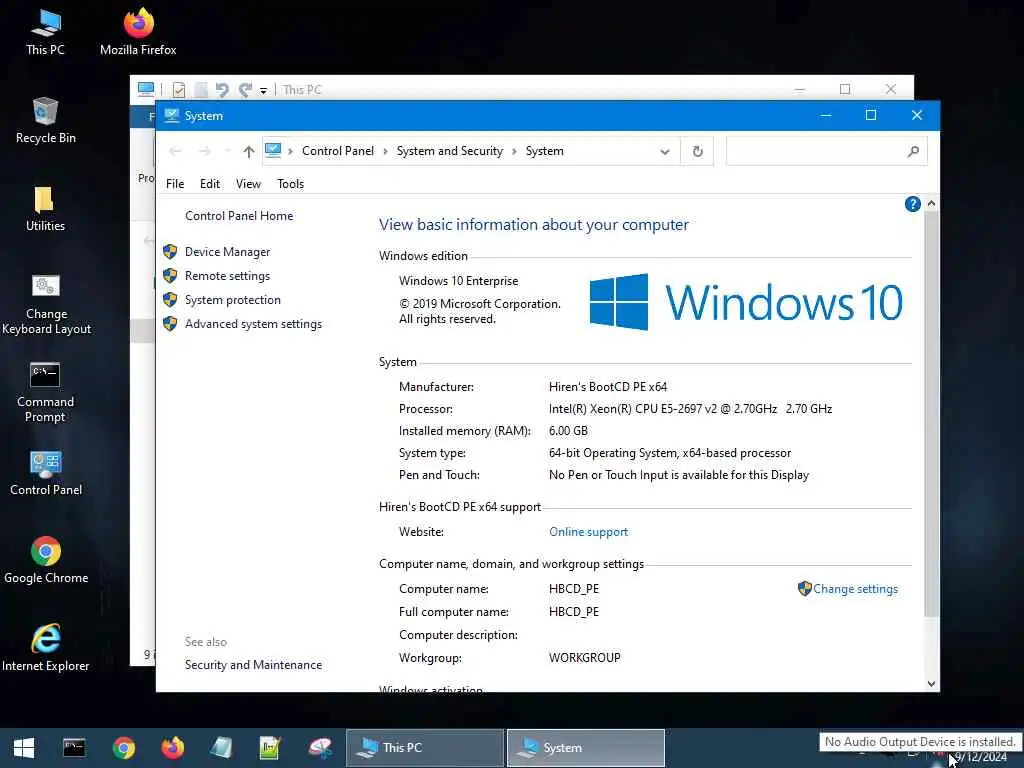Expand the arrow after System and Security breadcrumb
Viewport: 1024px width, 768px height.
pyautogui.click(x=515, y=152)
